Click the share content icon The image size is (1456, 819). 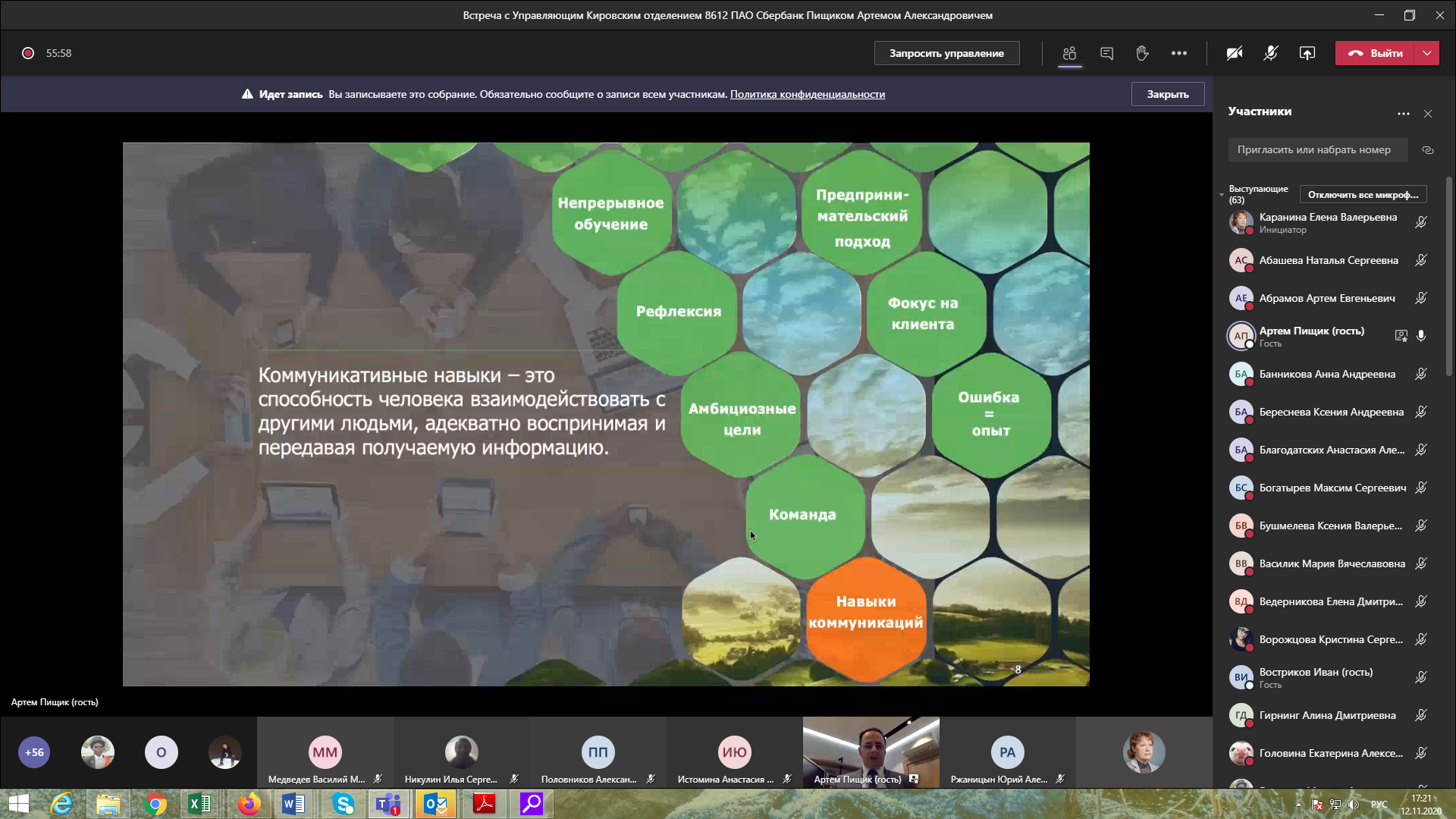pos(1307,53)
